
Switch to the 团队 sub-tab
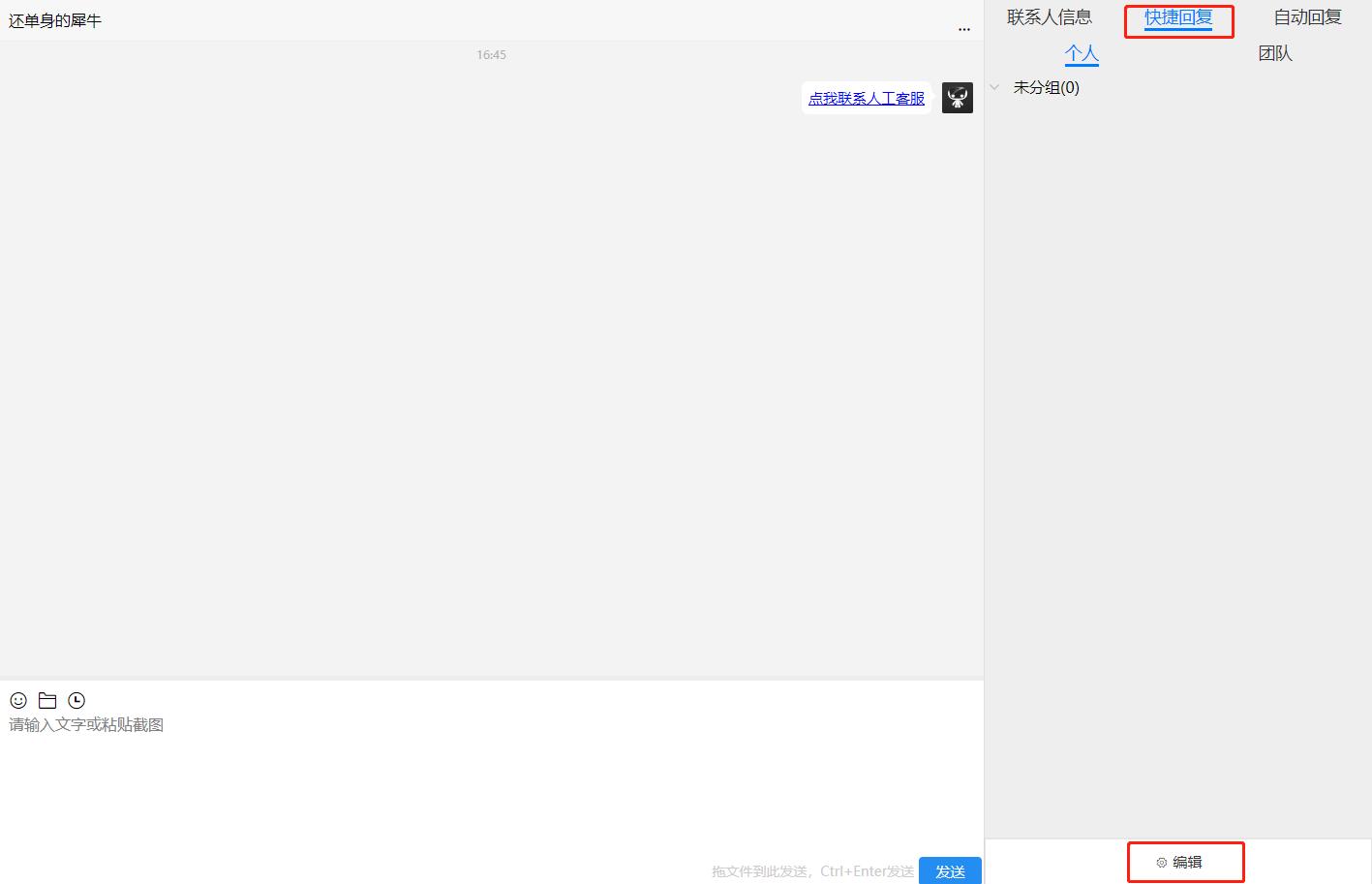pyautogui.click(x=1275, y=54)
